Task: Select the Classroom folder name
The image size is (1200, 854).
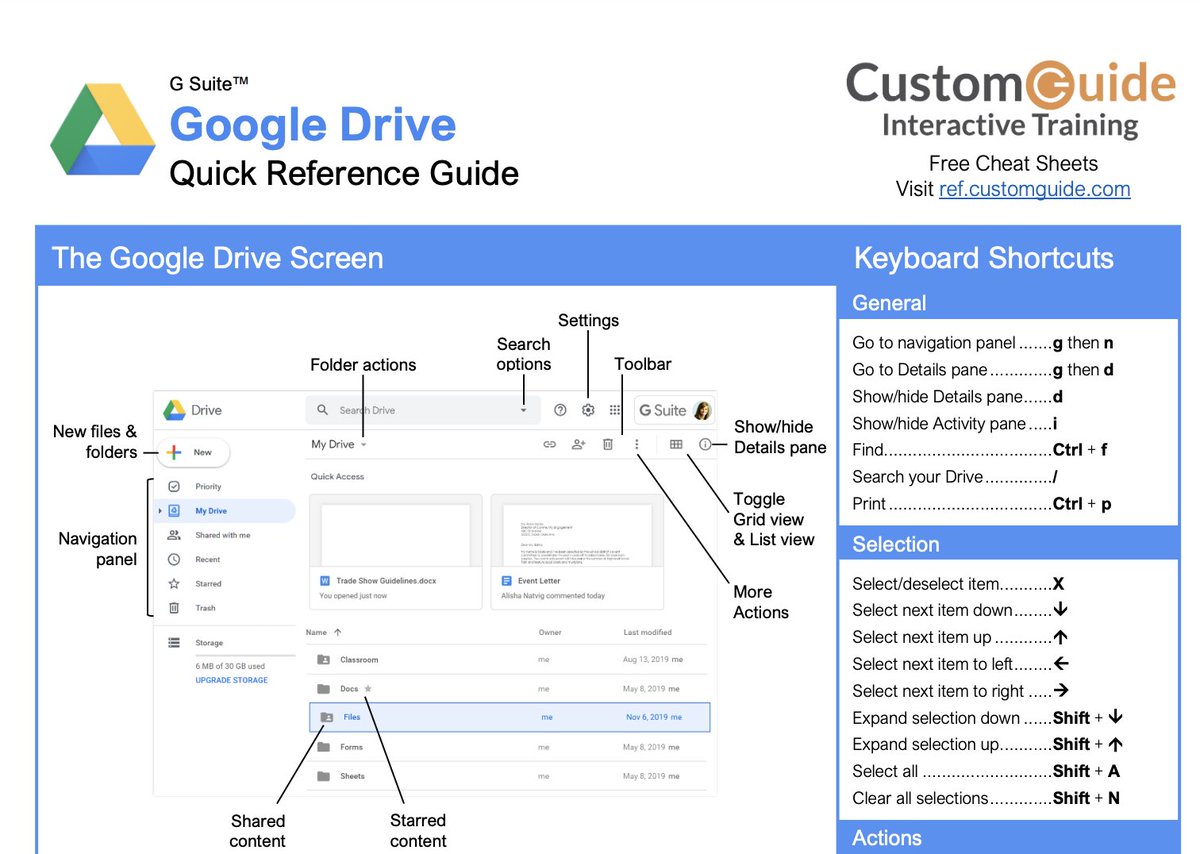Action: click(359, 660)
